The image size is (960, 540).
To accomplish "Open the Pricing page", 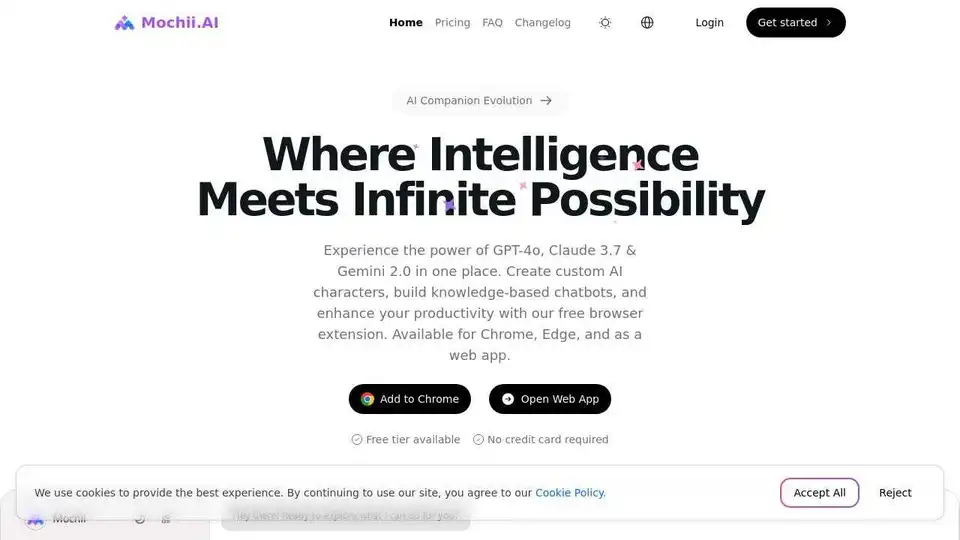I will (x=452, y=23).
